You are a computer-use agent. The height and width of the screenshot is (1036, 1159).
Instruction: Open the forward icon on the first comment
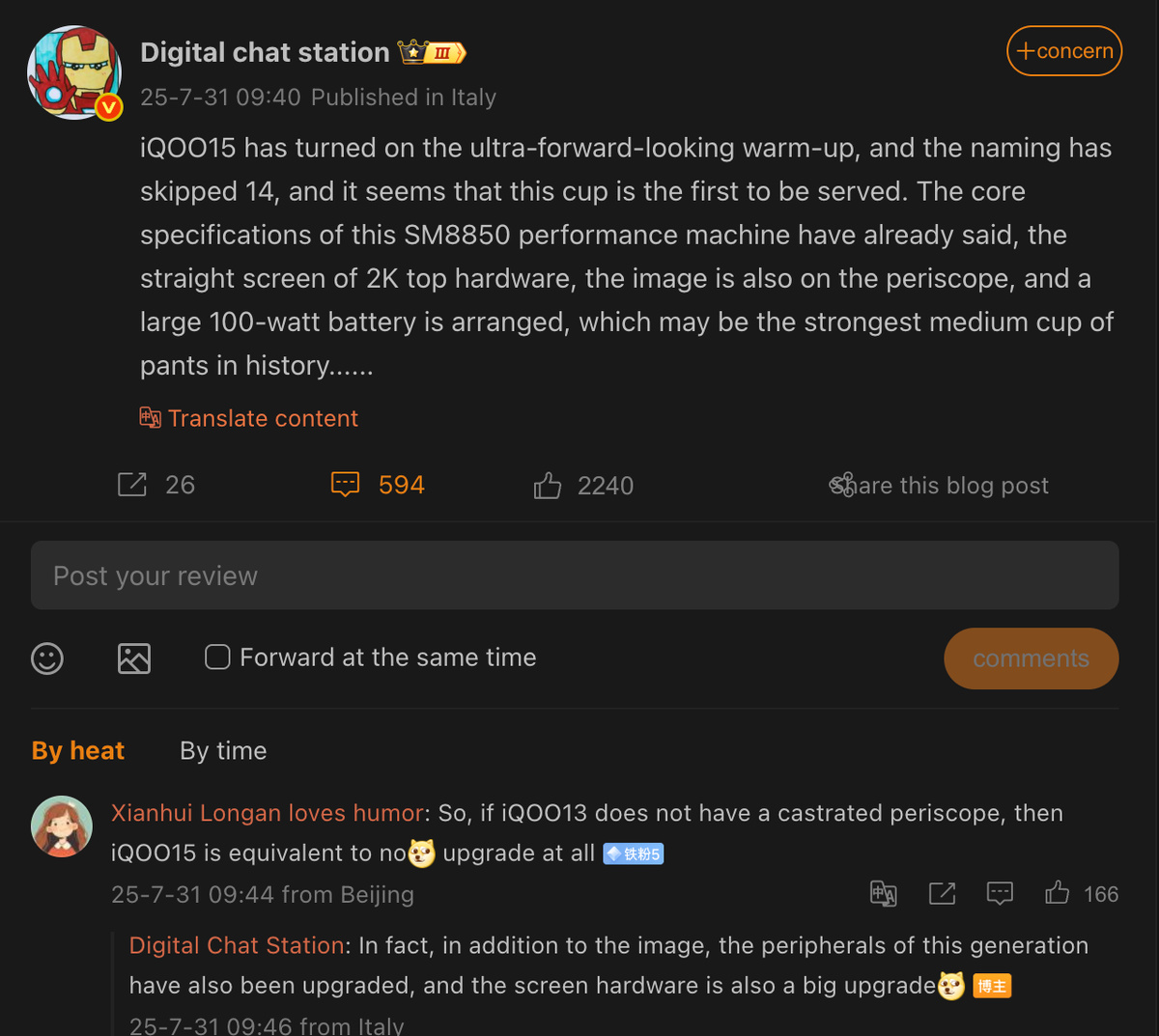[x=942, y=894]
